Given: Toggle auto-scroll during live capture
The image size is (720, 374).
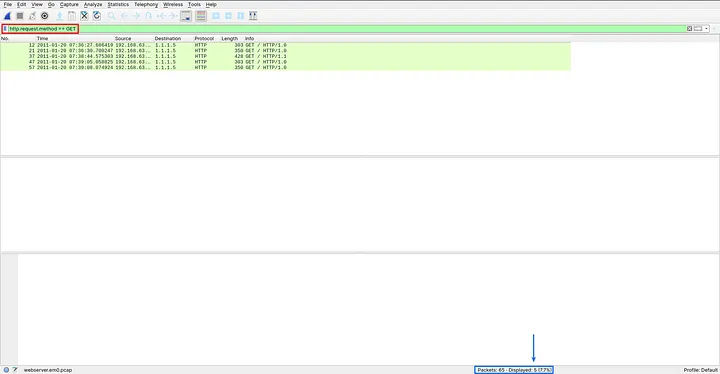Looking at the screenshot, I should (186, 16).
